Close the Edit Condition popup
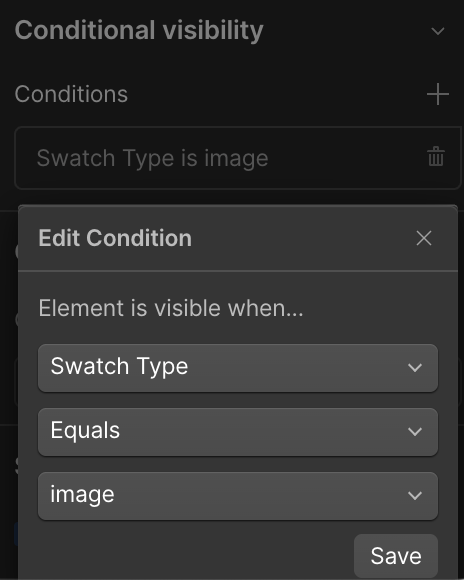 [424, 238]
